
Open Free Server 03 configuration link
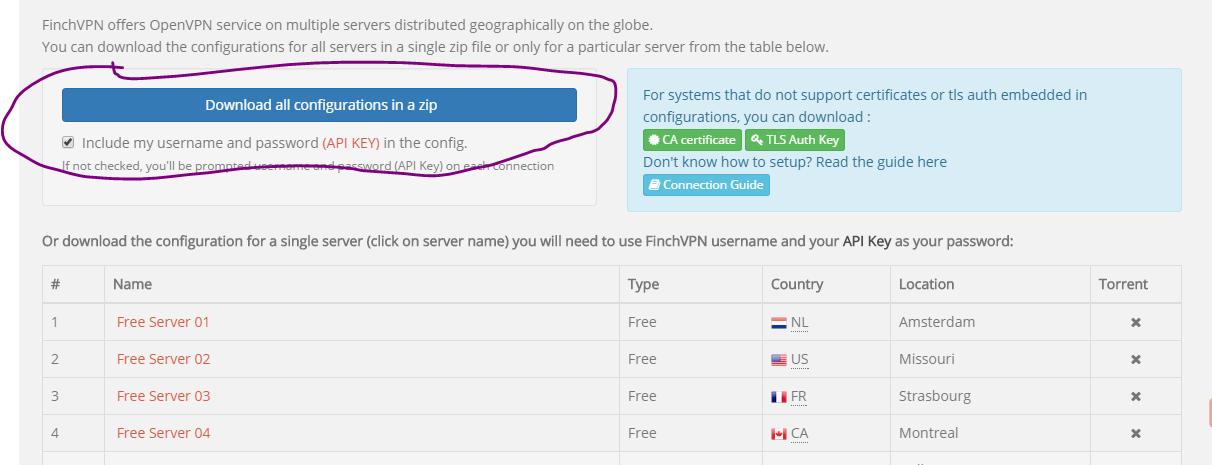(x=163, y=396)
